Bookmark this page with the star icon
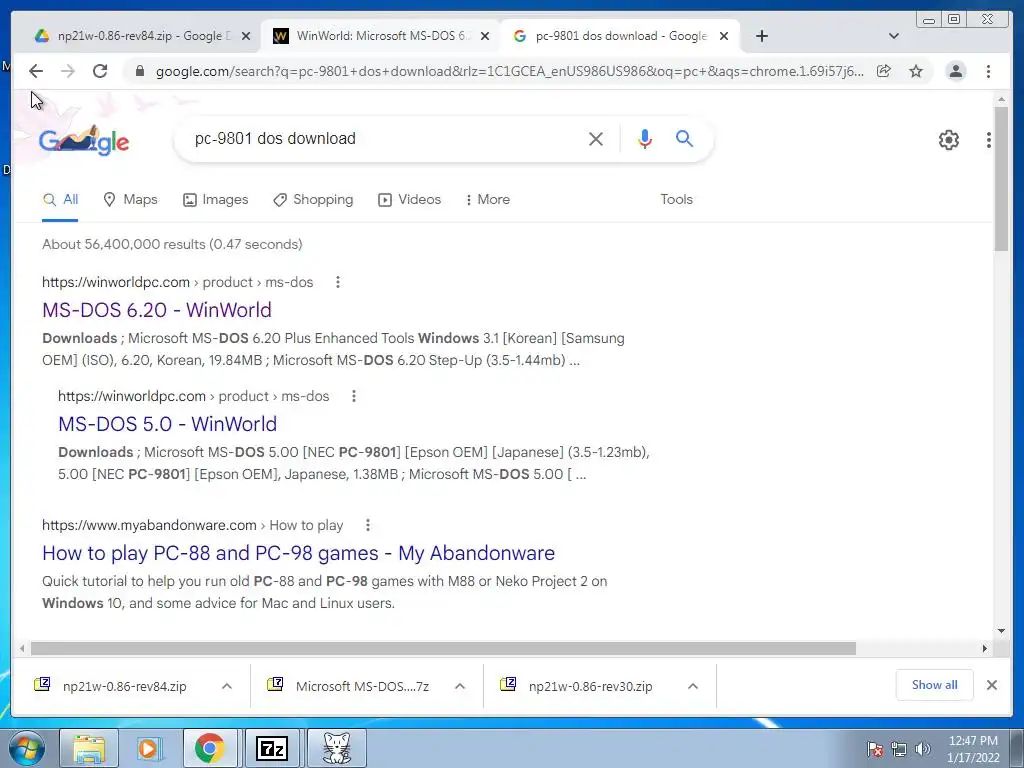1024x768 pixels. coord(916,71)
